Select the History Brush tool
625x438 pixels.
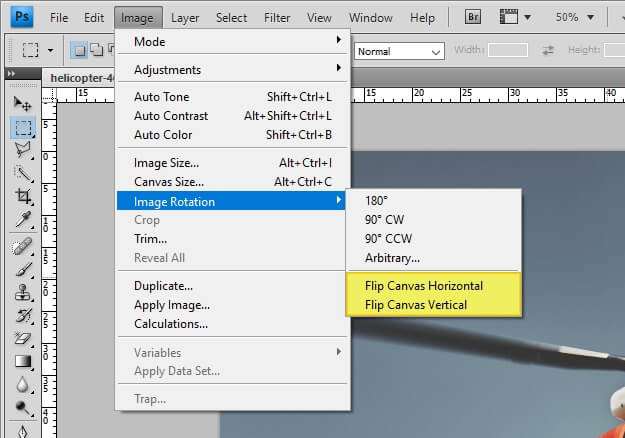(x=23, y=316)
